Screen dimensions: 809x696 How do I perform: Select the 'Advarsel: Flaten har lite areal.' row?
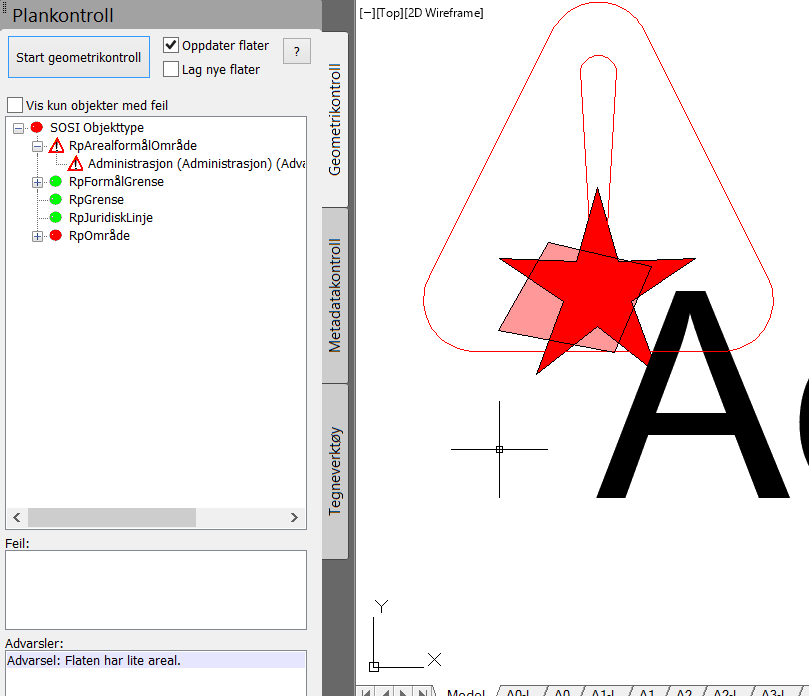pyautogui.click(x=156, y=660)
